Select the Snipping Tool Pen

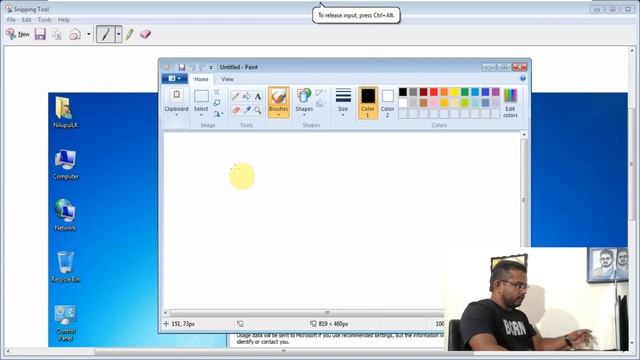pos(106,34)
